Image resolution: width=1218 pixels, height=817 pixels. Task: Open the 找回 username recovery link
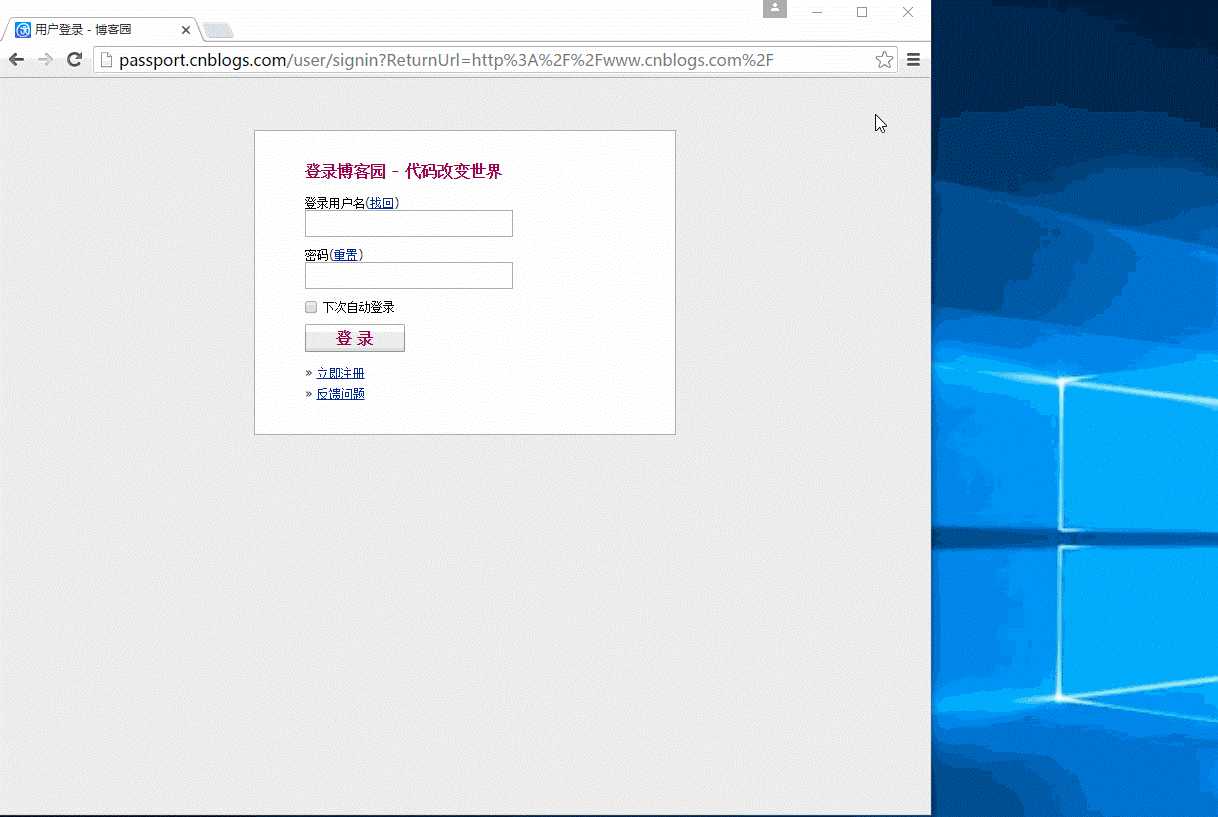pyautogui.click(x=382, y=203)
